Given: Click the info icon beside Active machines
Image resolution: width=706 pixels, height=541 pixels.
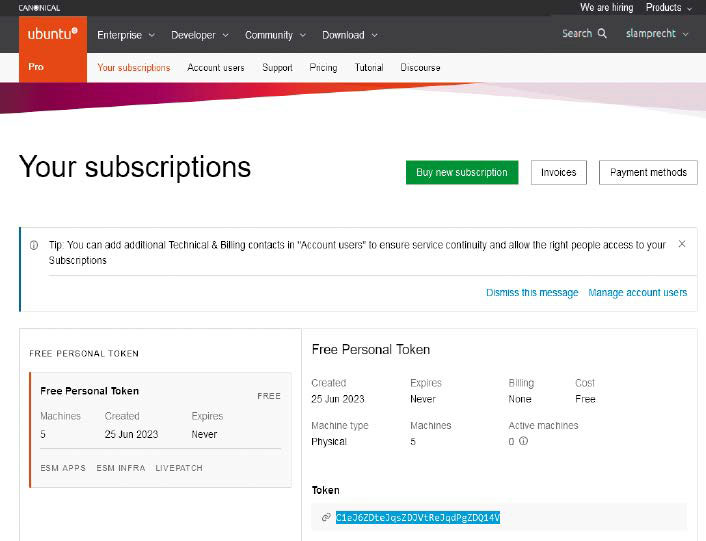Looking at the screenshot, I should [x=523, y=441].
